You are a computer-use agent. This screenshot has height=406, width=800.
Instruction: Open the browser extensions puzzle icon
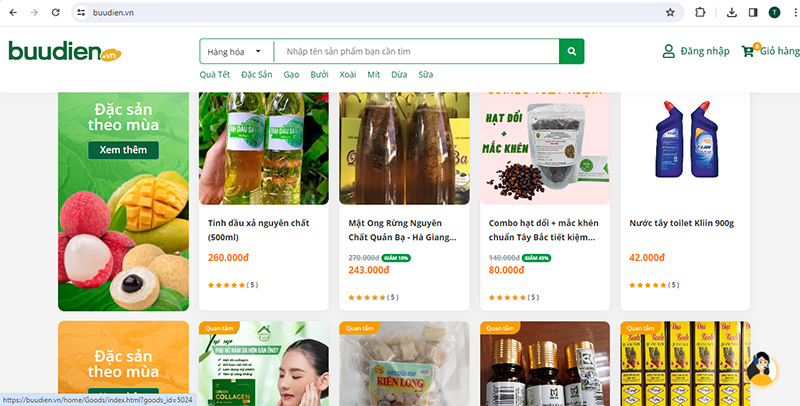point(700,12)
